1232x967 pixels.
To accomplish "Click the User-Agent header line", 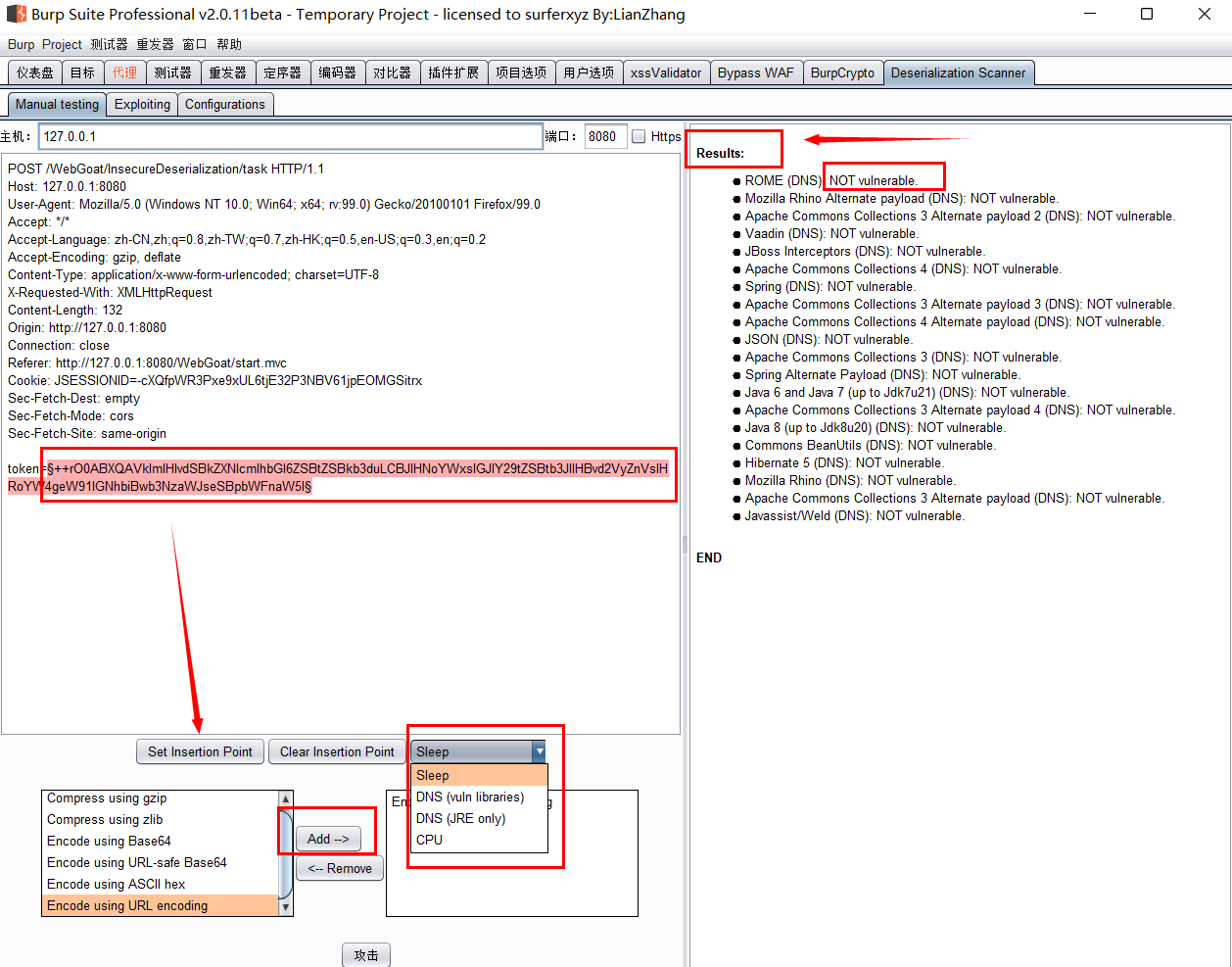I will [x=274, y=204].
